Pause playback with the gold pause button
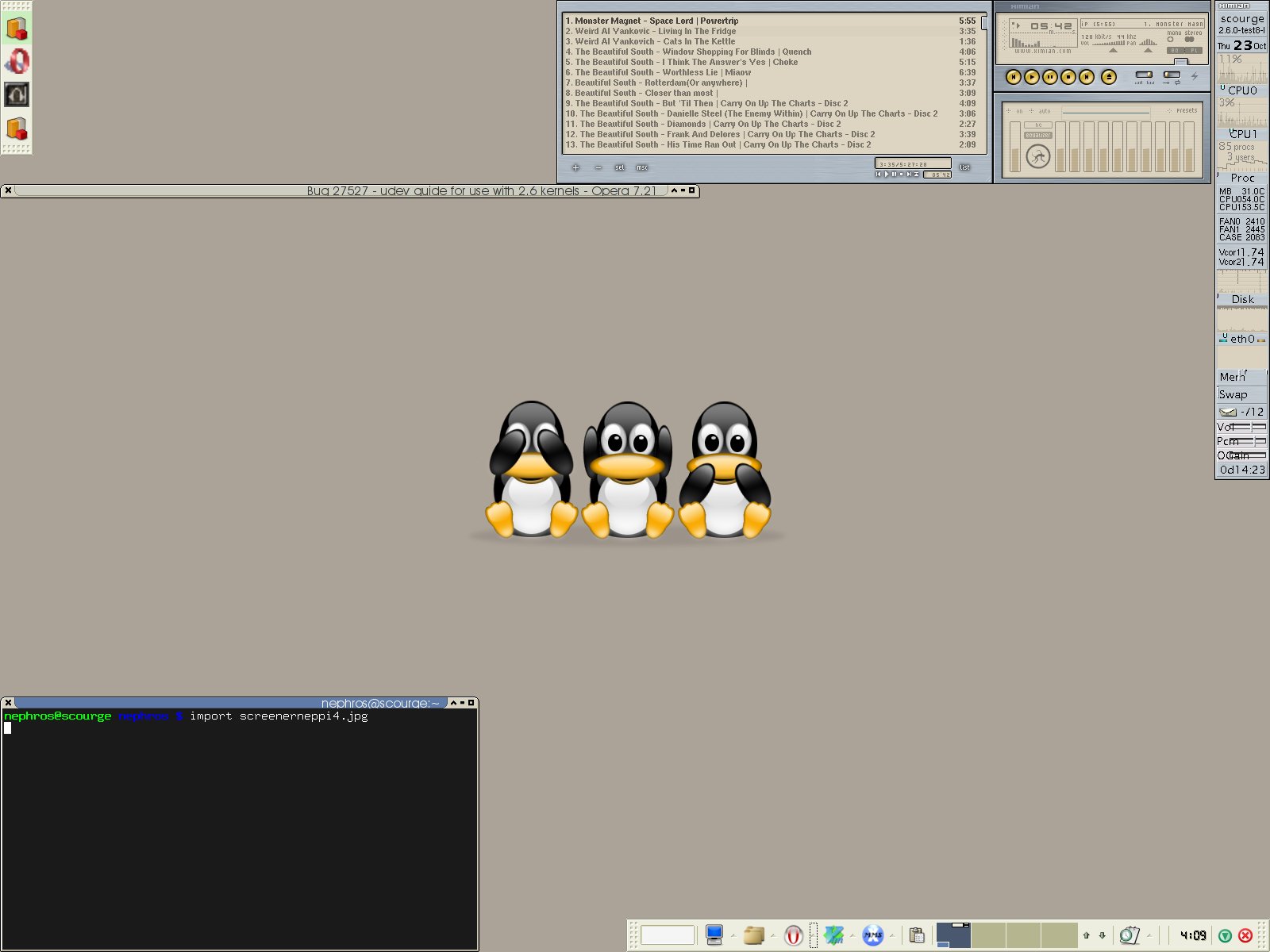The image size is (1270, 952). pyautogui.click(x=1049, y=77)
